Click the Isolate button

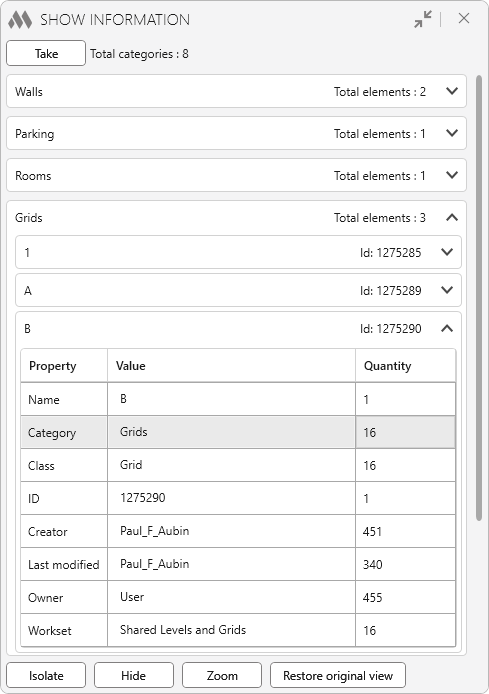(46, 675)
